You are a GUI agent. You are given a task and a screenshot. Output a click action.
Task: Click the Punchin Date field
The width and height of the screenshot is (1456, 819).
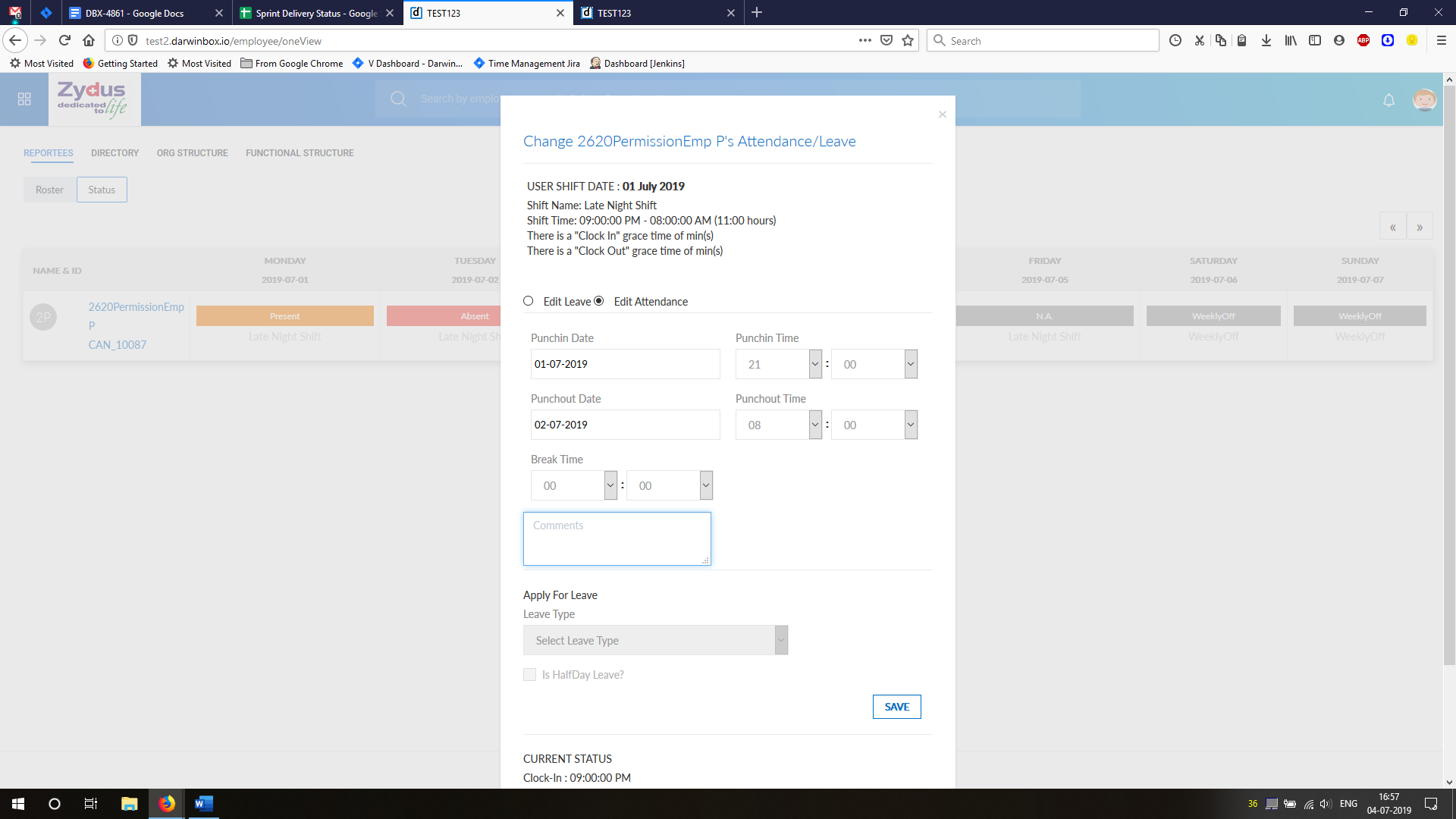625,365
